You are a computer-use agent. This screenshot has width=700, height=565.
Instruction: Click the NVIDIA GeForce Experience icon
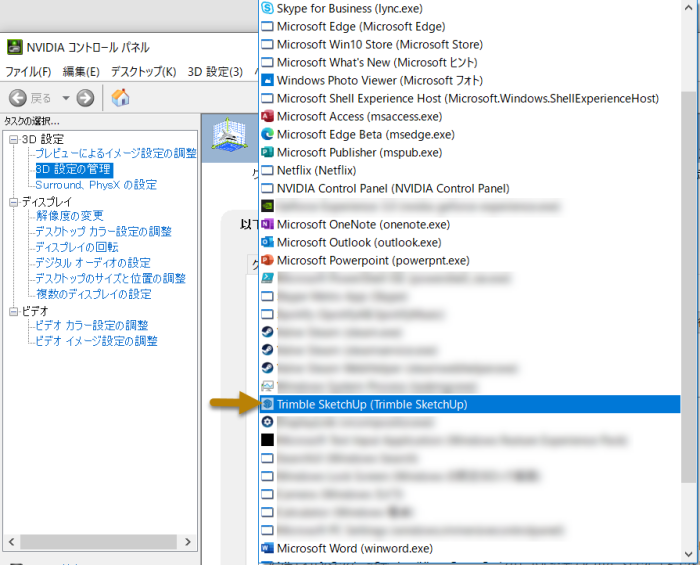267,206
